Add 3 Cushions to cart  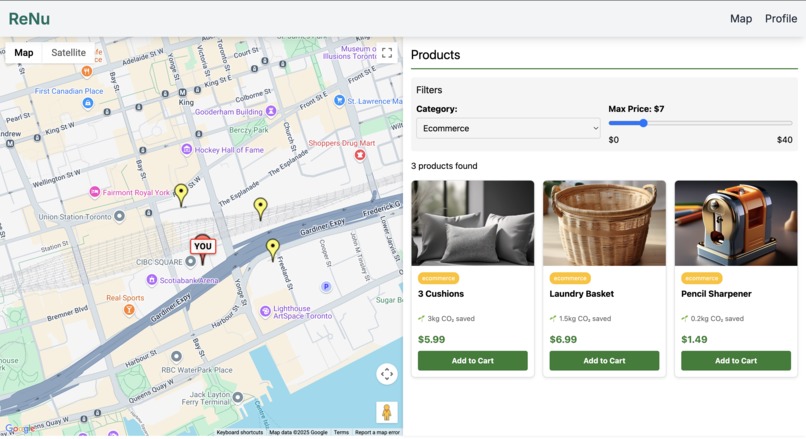pos(472,360)
